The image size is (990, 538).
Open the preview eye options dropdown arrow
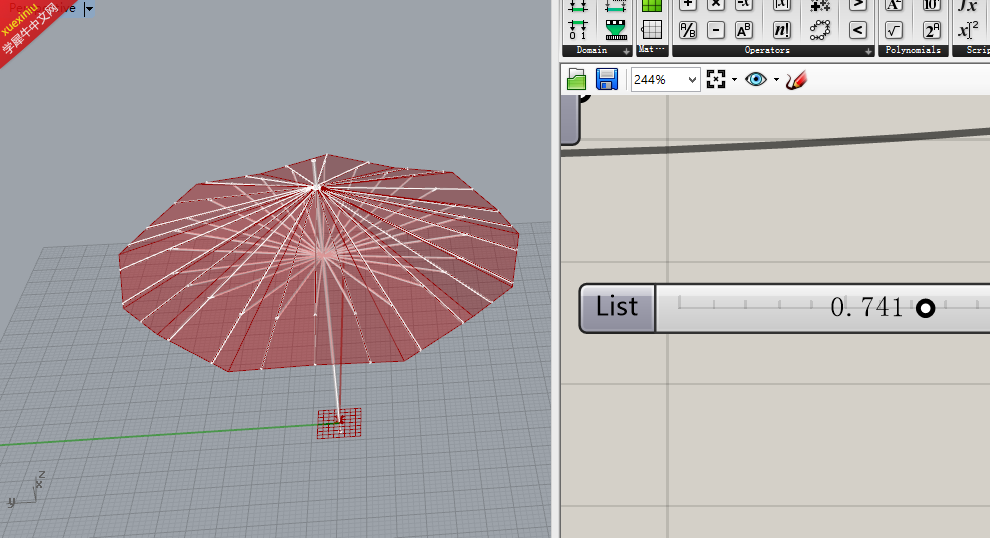coord(776,80)
